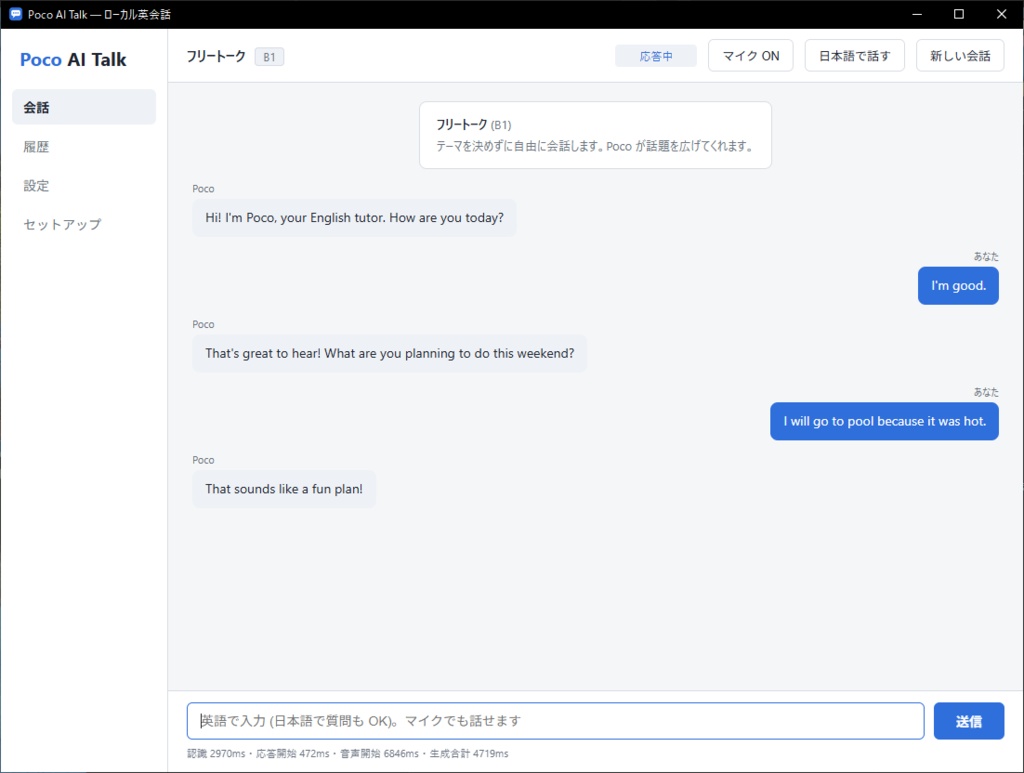The height and width of the screenshot is (773, 1024).
Task: Minimize the Poco AI Talk window
Action: click(x=917, y=14)
